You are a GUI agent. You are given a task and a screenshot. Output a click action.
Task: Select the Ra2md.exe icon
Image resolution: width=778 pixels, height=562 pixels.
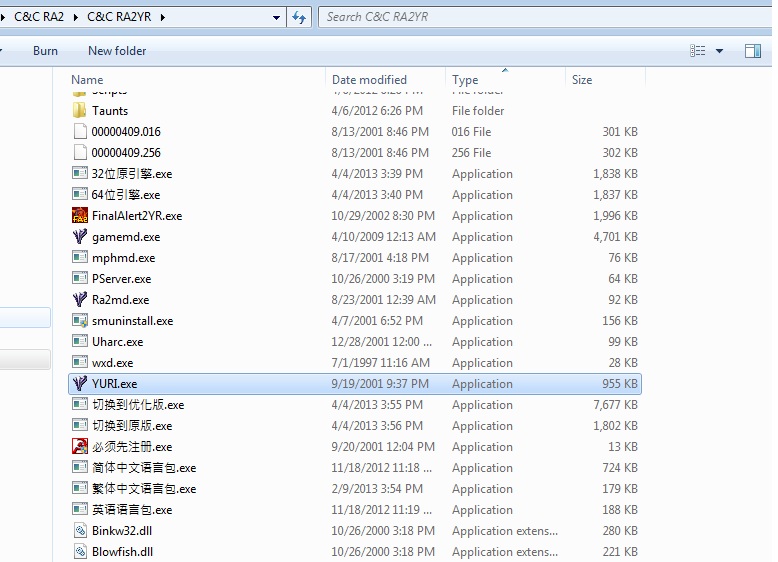tap(80, 299)
